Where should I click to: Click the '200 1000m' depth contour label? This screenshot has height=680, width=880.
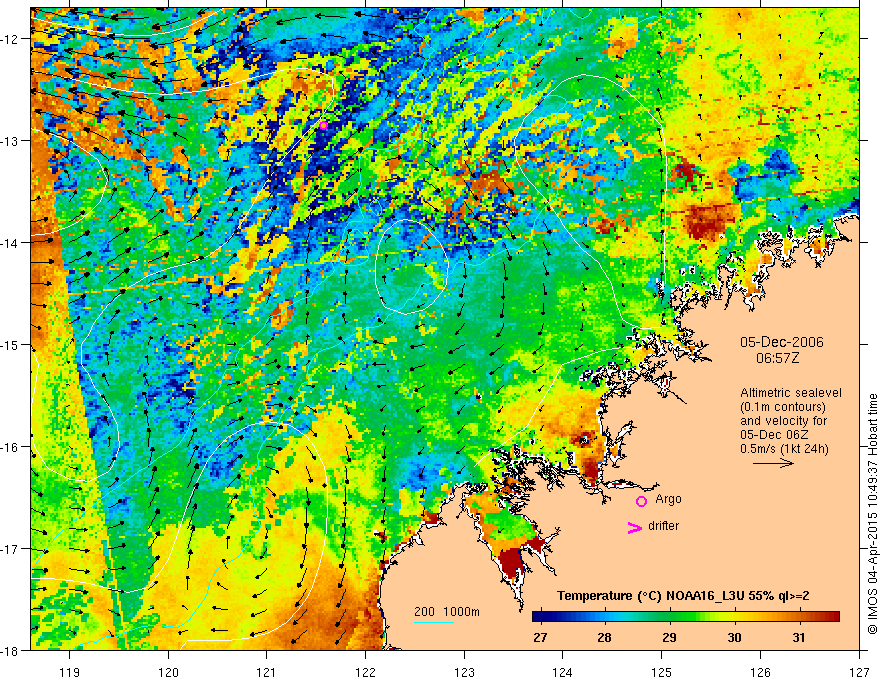click(447, 612)
